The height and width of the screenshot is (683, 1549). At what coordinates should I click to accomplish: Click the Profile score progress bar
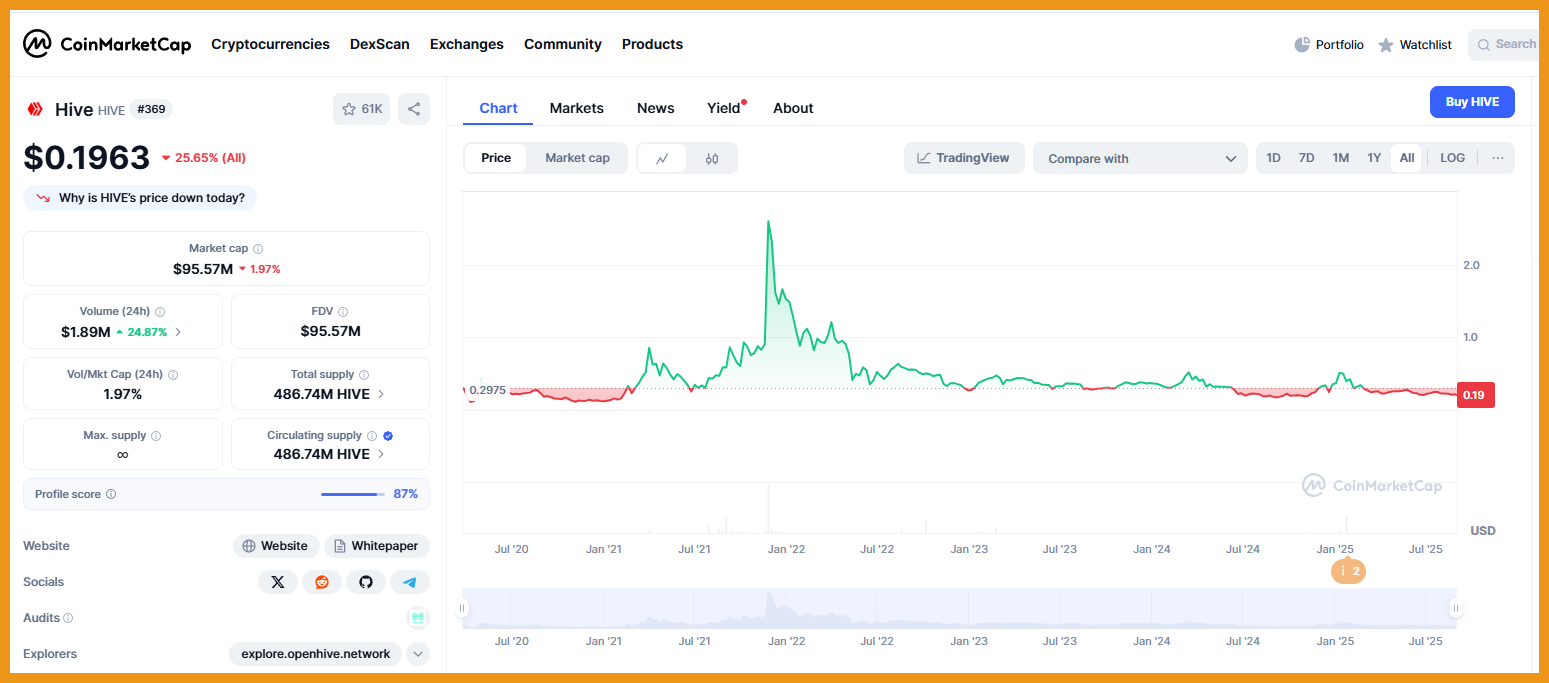pos(353,494)
